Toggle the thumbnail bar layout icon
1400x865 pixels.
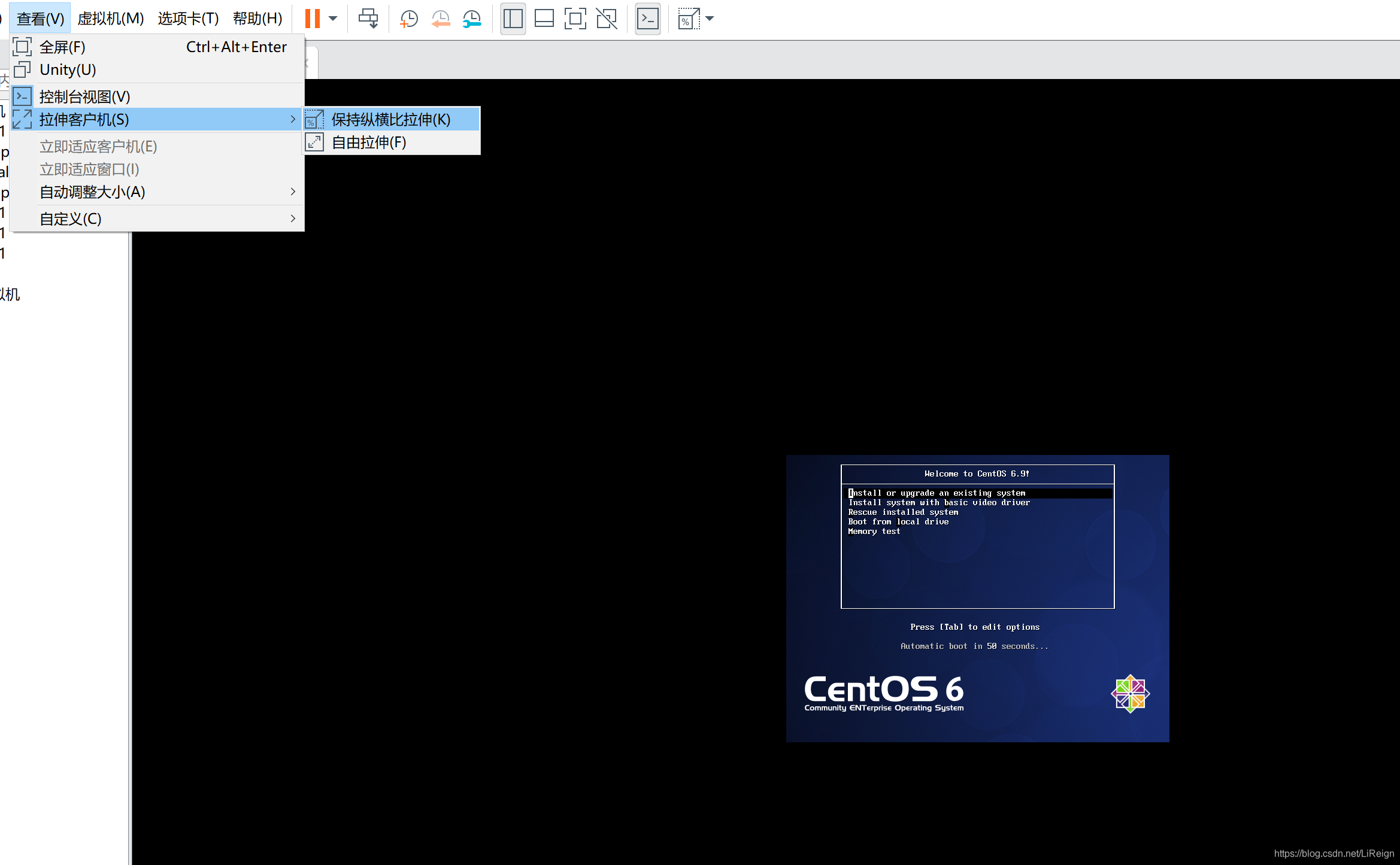pos(544,19)
